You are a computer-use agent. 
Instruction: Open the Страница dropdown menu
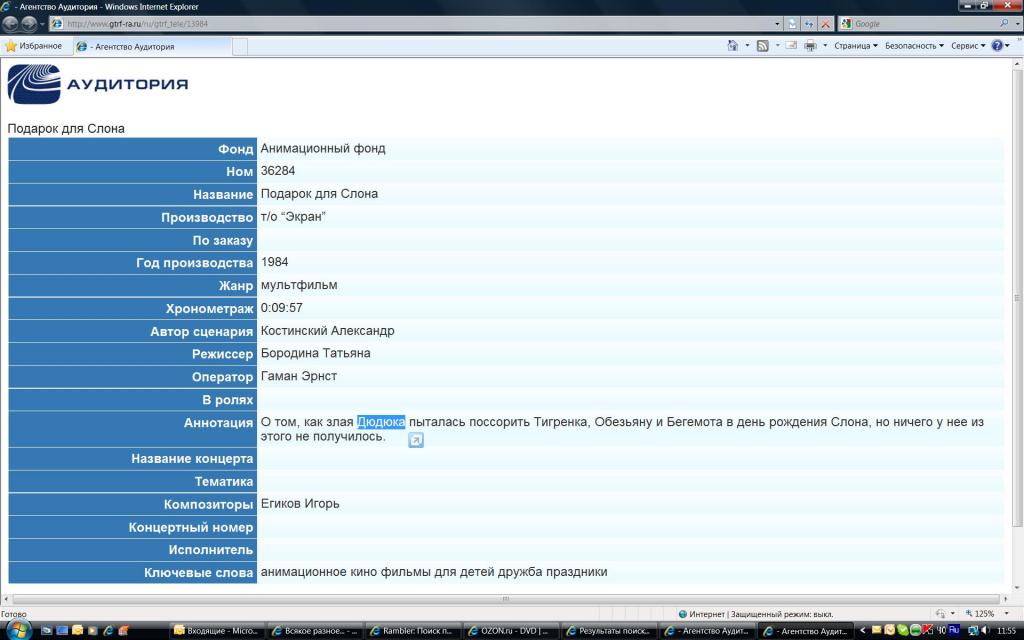point(856,46)
